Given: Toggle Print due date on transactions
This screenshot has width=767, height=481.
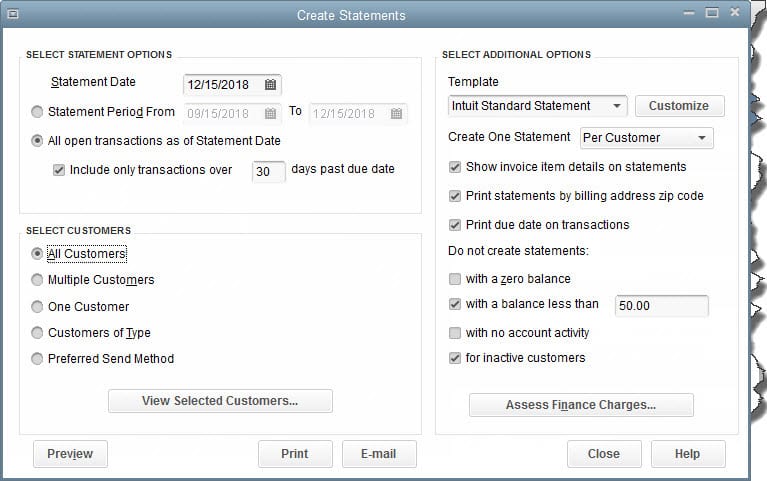Looking at the screenshot, I should click(456, 225).
